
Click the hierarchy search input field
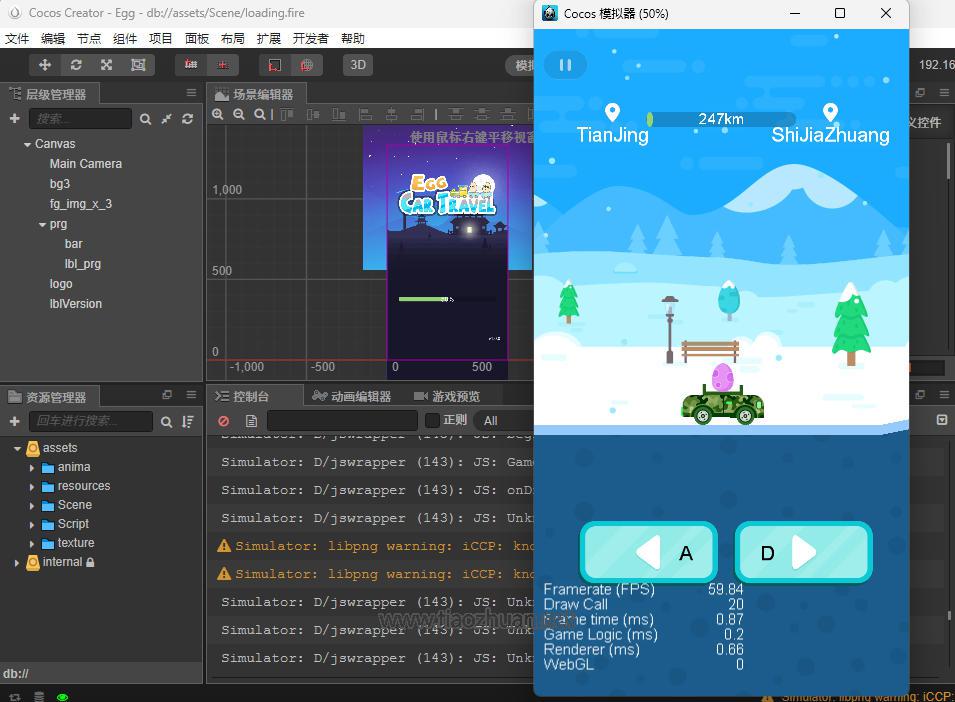point(80,119)
